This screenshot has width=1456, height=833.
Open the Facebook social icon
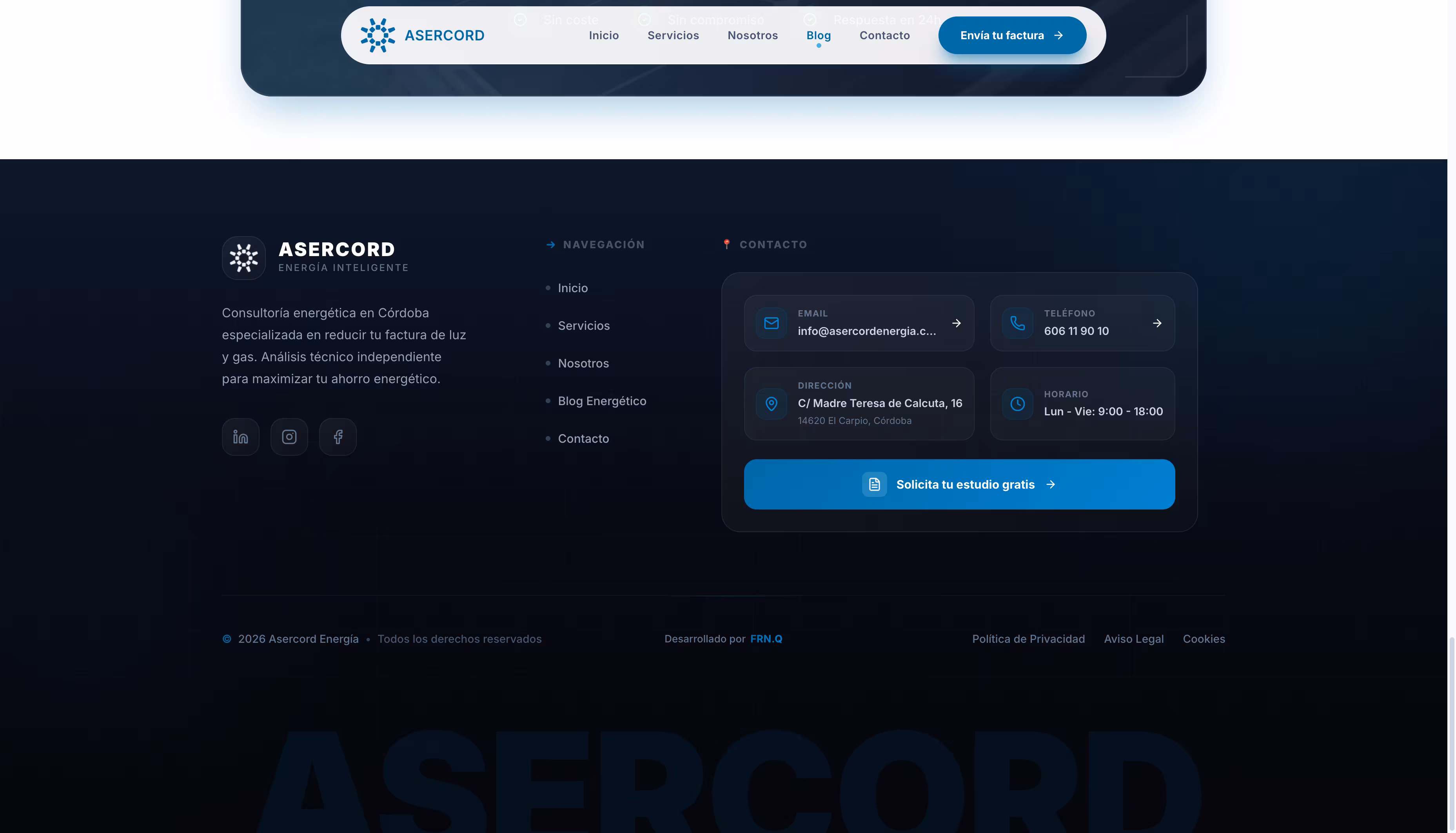point(338,437)
